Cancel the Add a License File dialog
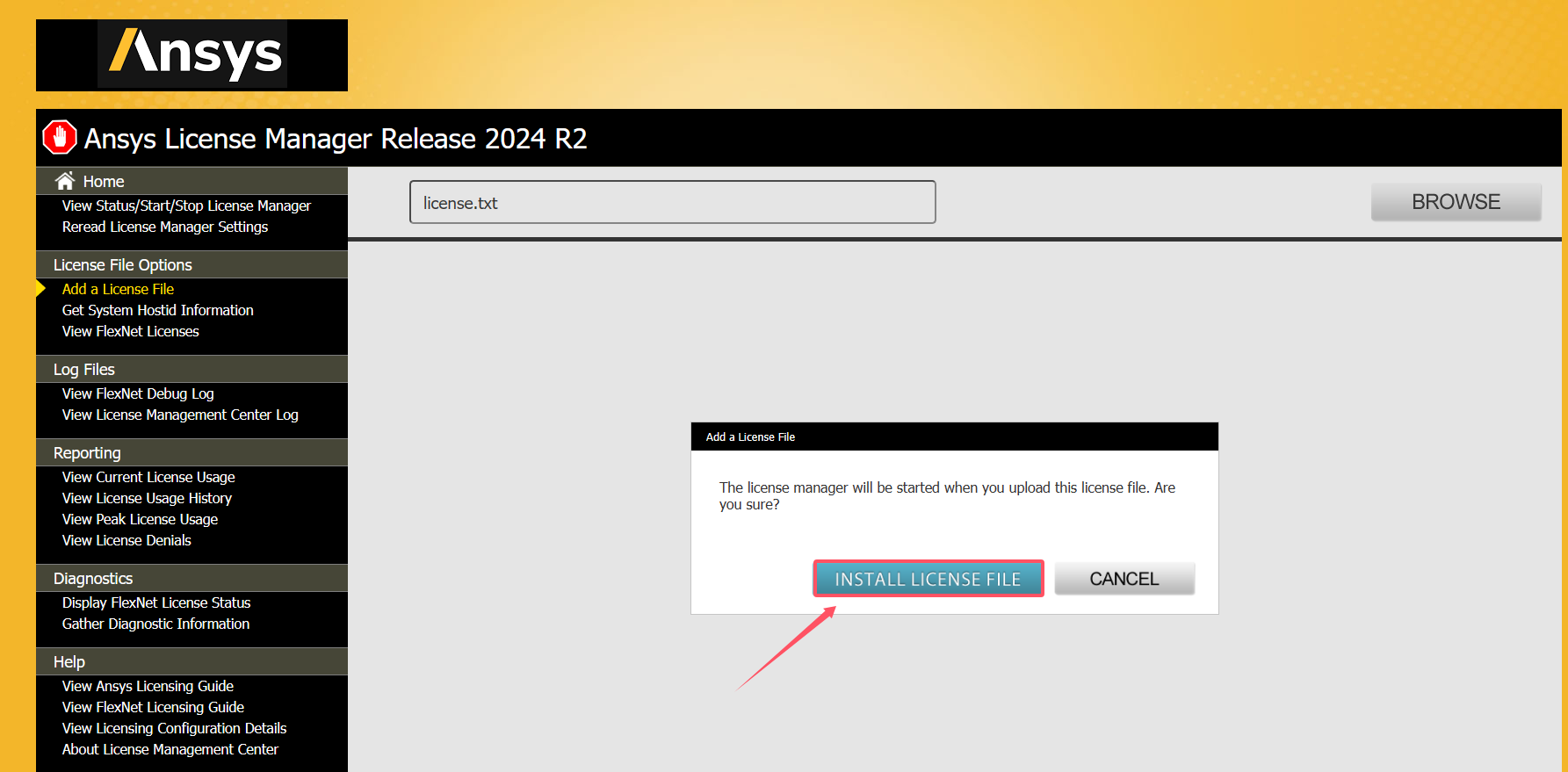 point(1124,579)
